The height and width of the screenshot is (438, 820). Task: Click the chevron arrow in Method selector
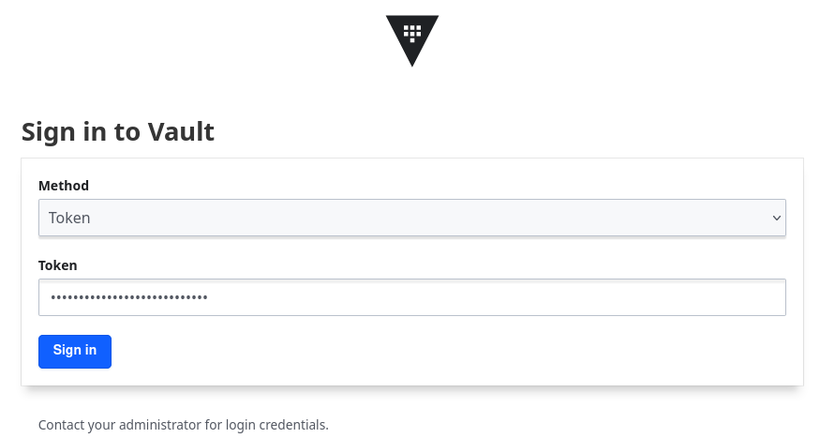(776, 218)
